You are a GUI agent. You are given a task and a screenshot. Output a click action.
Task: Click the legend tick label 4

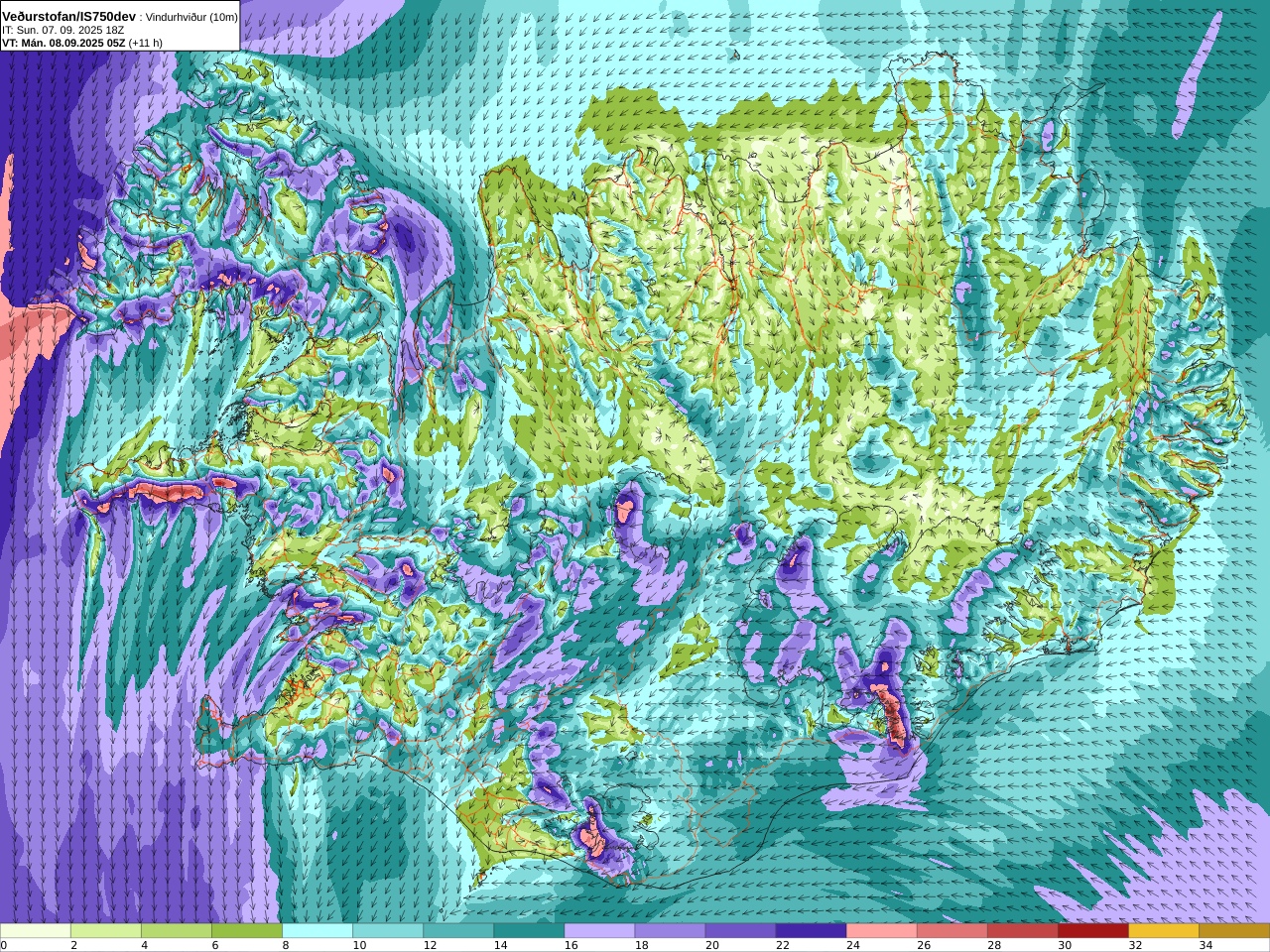tap(144, 945)
